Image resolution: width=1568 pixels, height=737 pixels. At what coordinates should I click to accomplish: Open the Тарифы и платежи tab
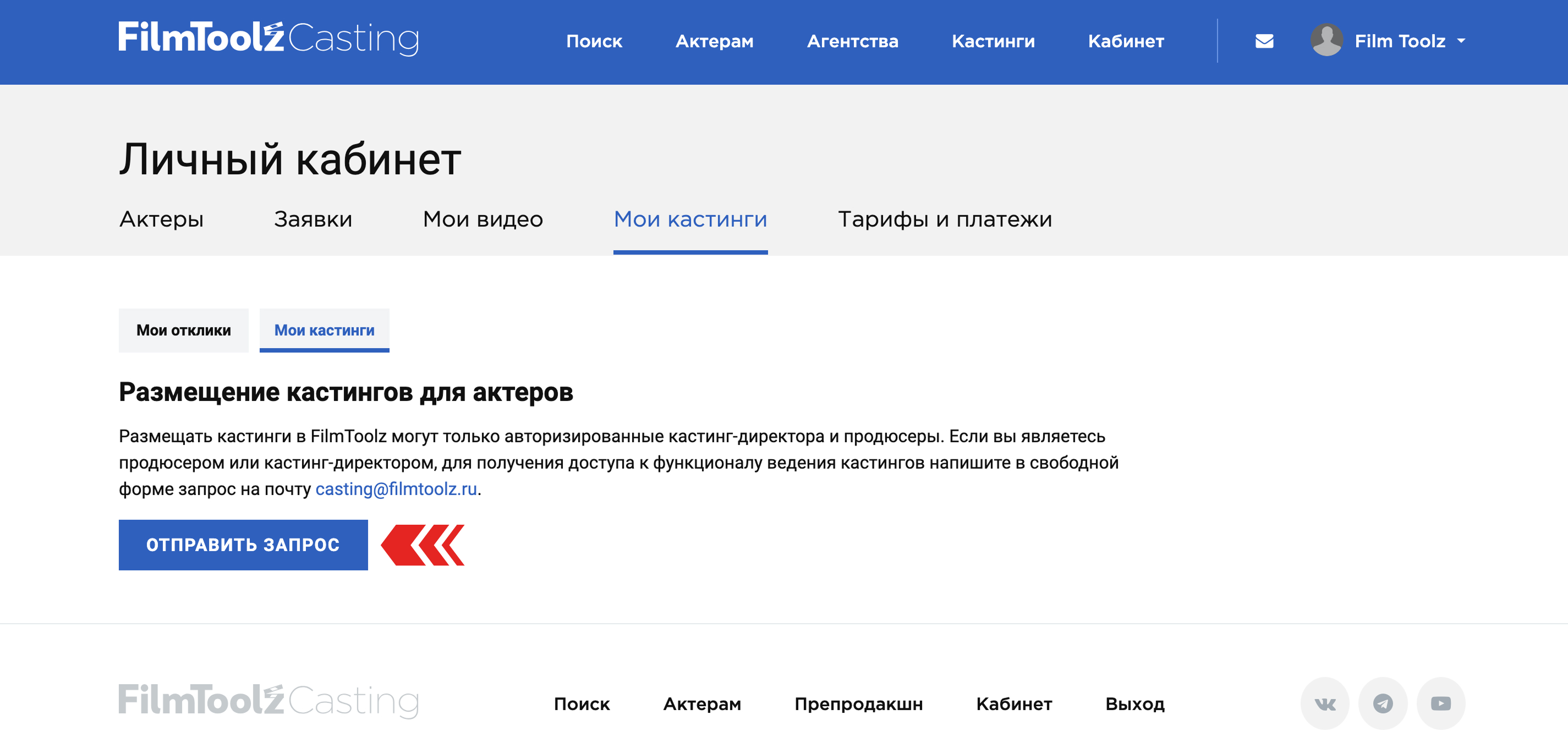945,219
